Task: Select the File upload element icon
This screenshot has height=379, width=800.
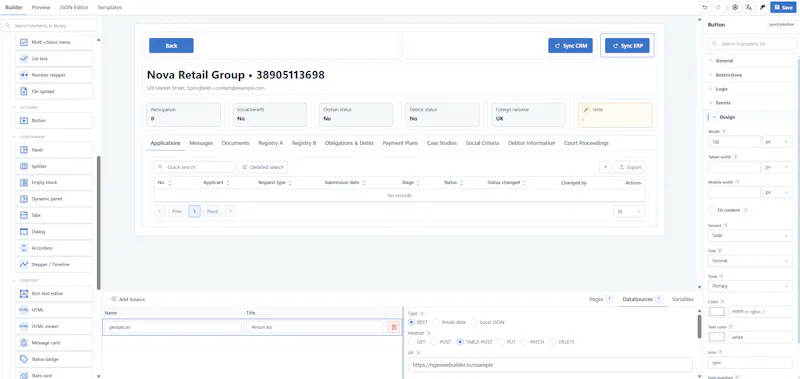Action: [23, 91]
